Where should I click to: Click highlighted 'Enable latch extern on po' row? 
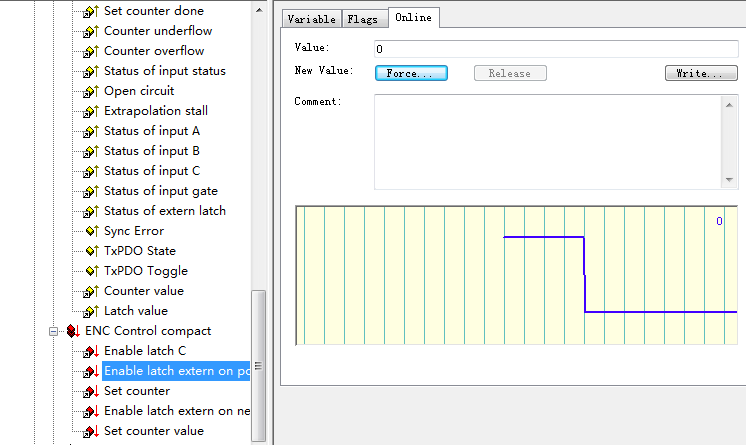pyautogui.click(x=176, y=371)
